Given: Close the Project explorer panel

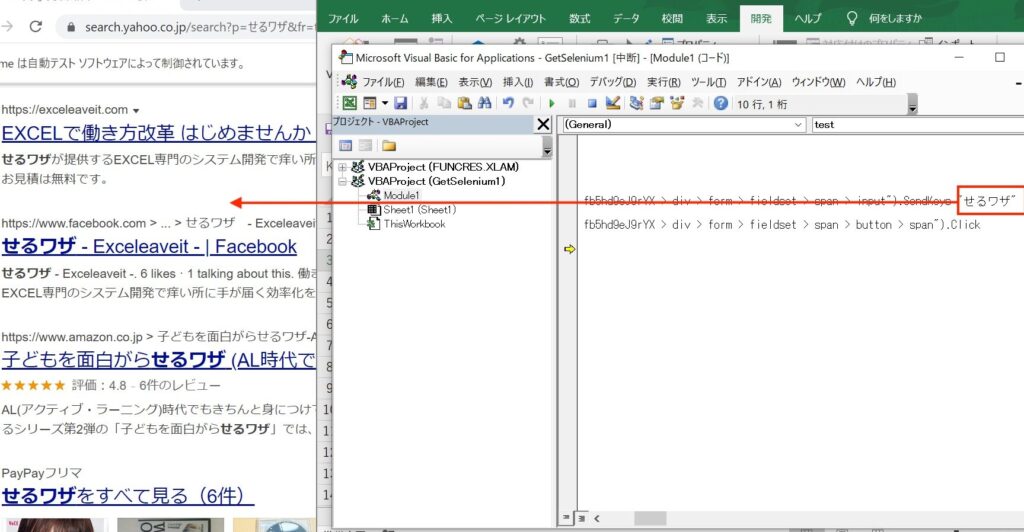Looking at the screenshot, I should (x=543, y=124).
